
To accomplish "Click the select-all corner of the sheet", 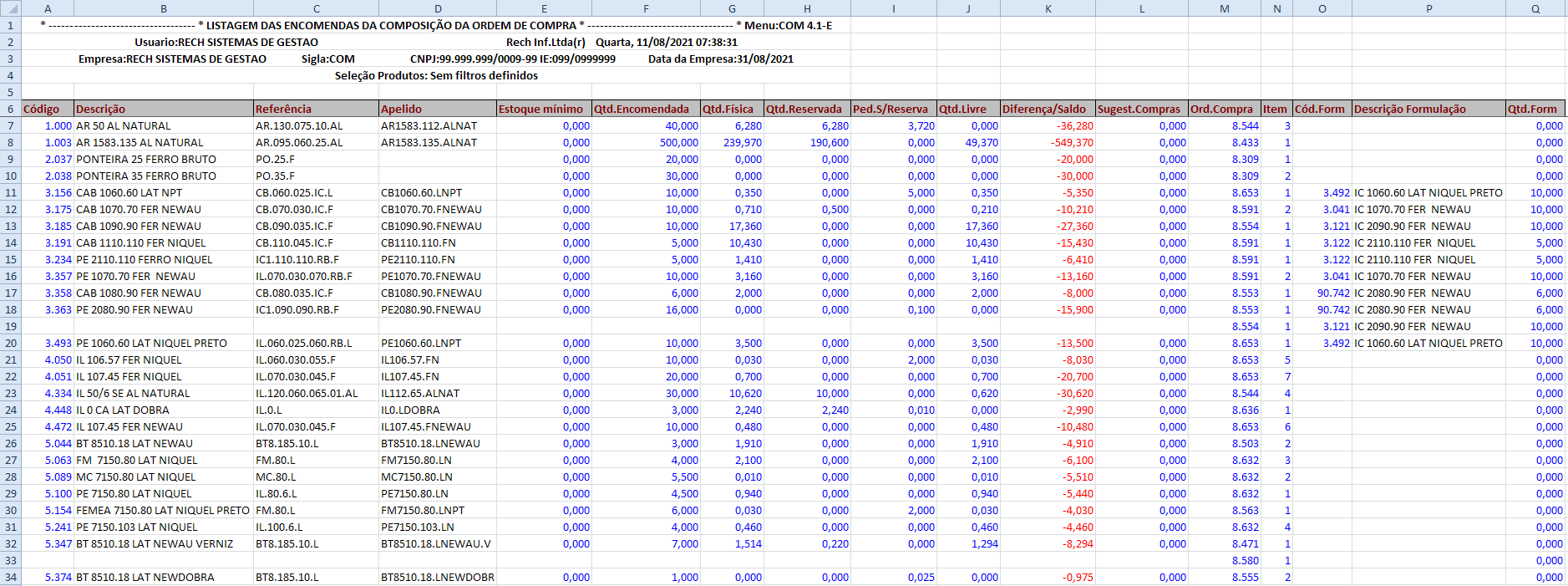I will [x=10, y=8].
